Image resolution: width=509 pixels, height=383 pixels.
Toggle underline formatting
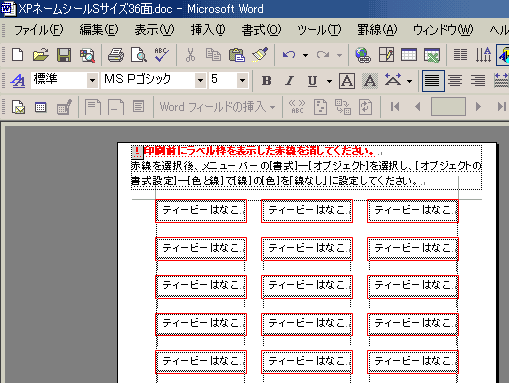(x=312, y=80)
